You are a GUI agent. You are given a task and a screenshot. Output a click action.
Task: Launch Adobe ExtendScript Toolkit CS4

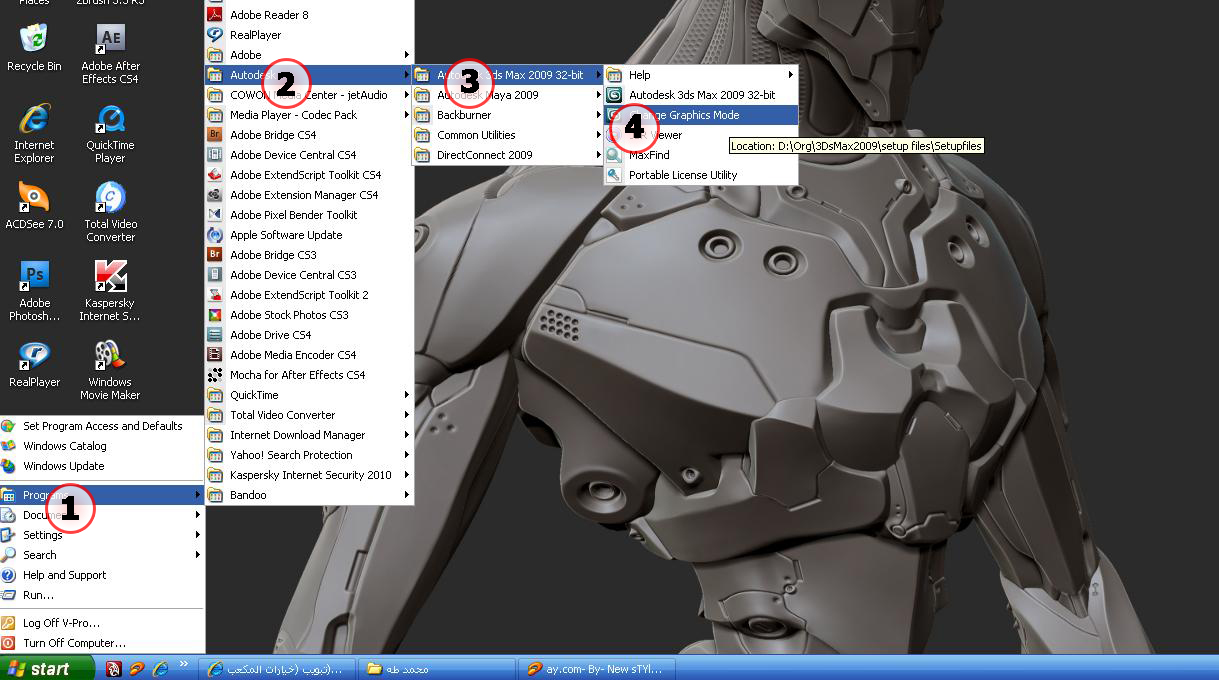click(x=309, y=175)
